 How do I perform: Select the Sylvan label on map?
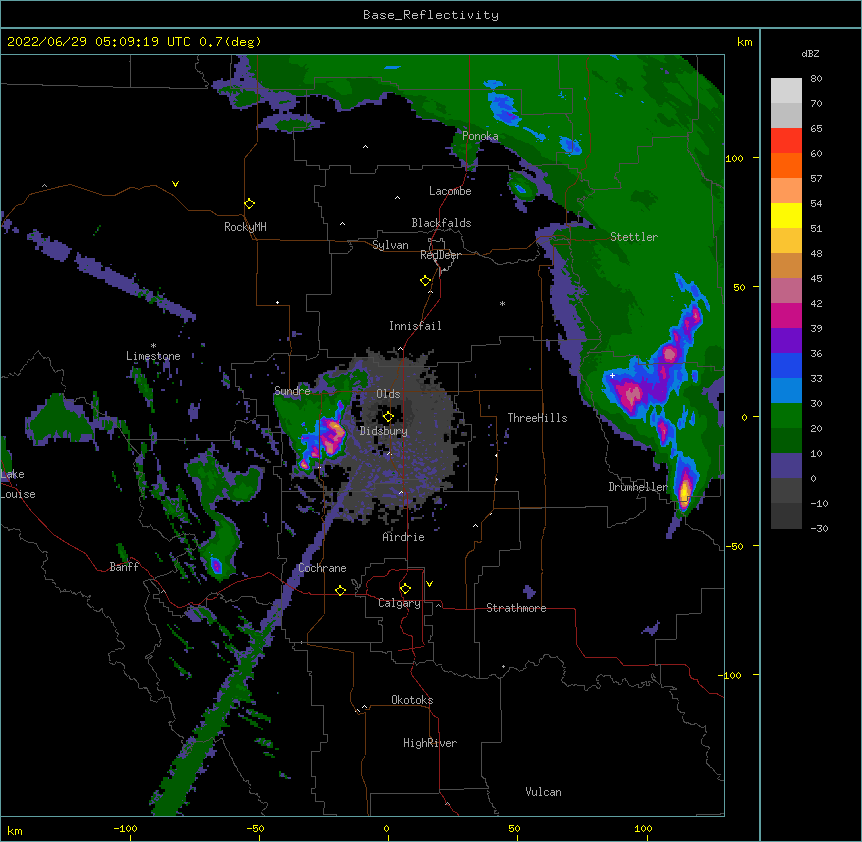click(390, 245)
